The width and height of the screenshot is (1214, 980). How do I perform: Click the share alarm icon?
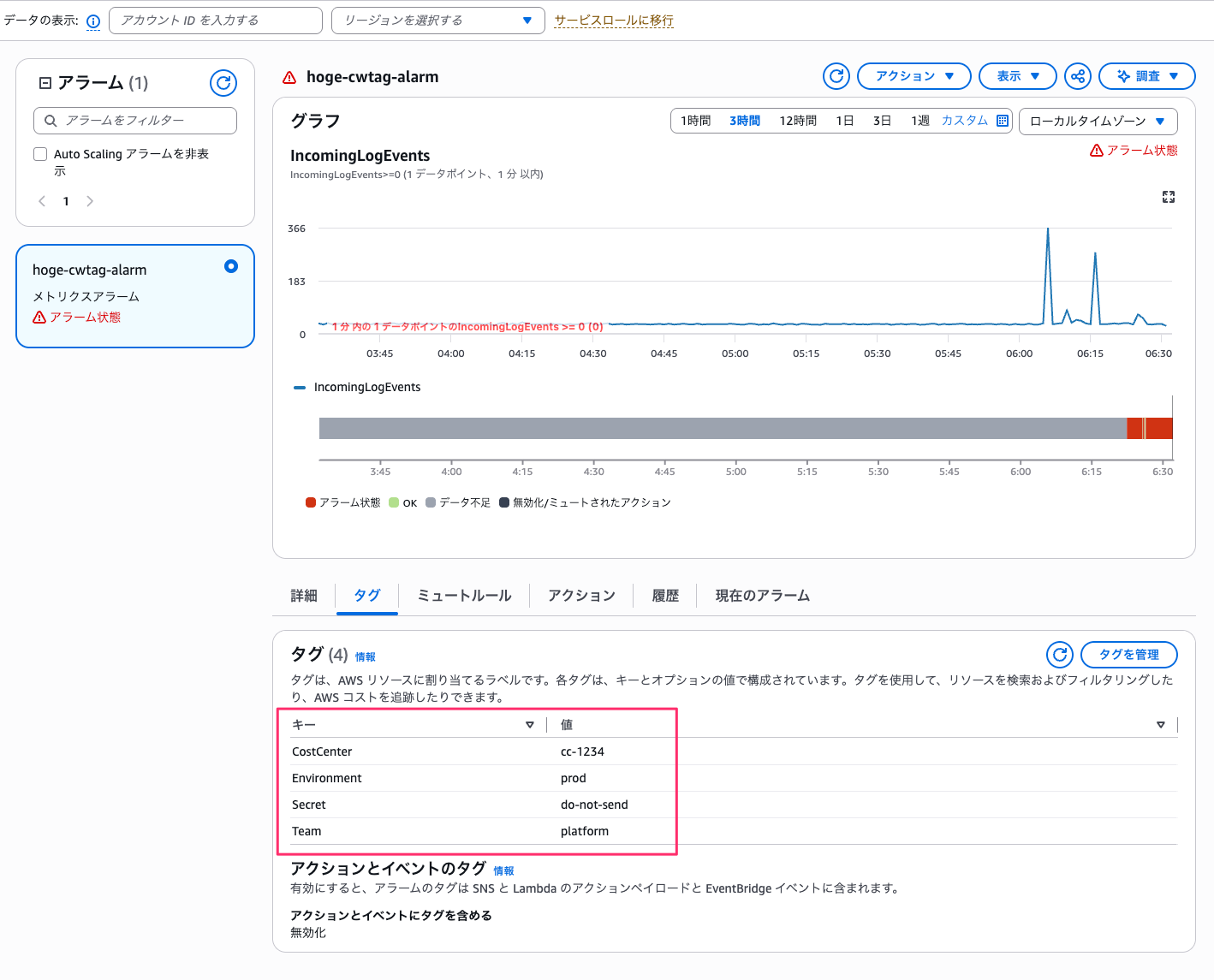pos(1078,76)
